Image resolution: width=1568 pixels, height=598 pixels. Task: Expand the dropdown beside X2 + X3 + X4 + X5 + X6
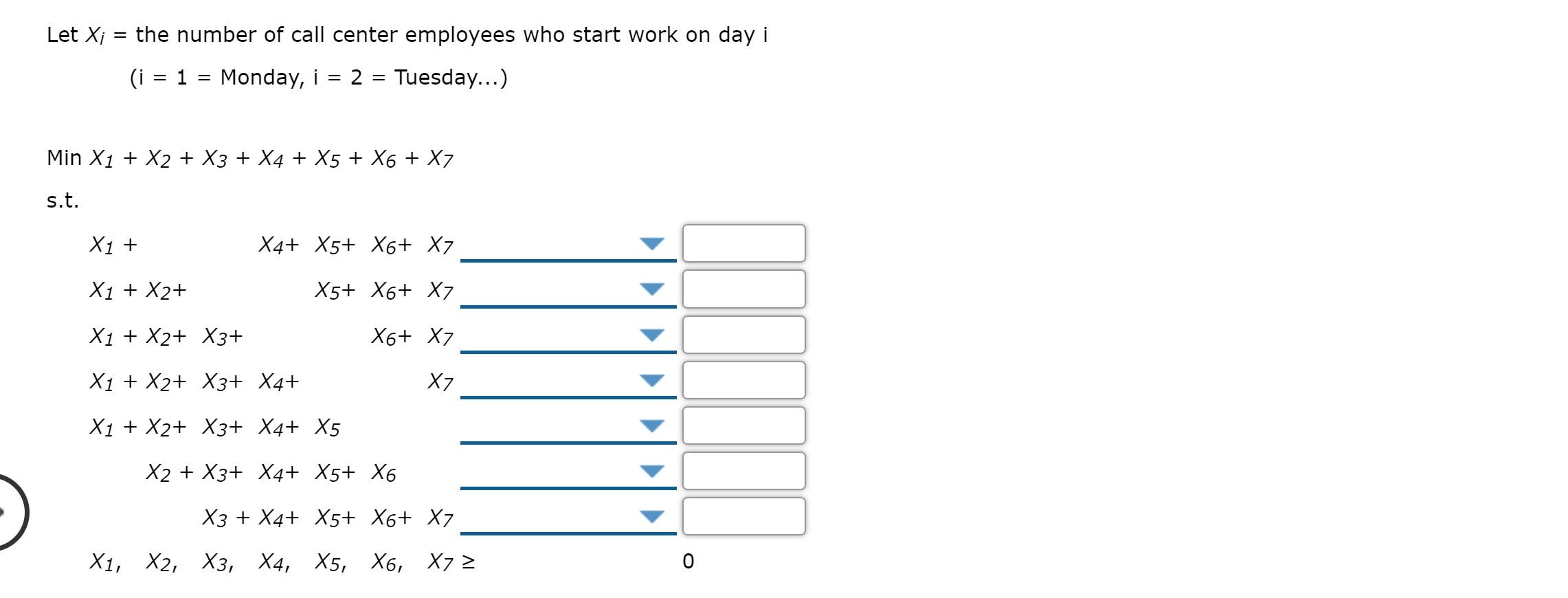[651, 471]
